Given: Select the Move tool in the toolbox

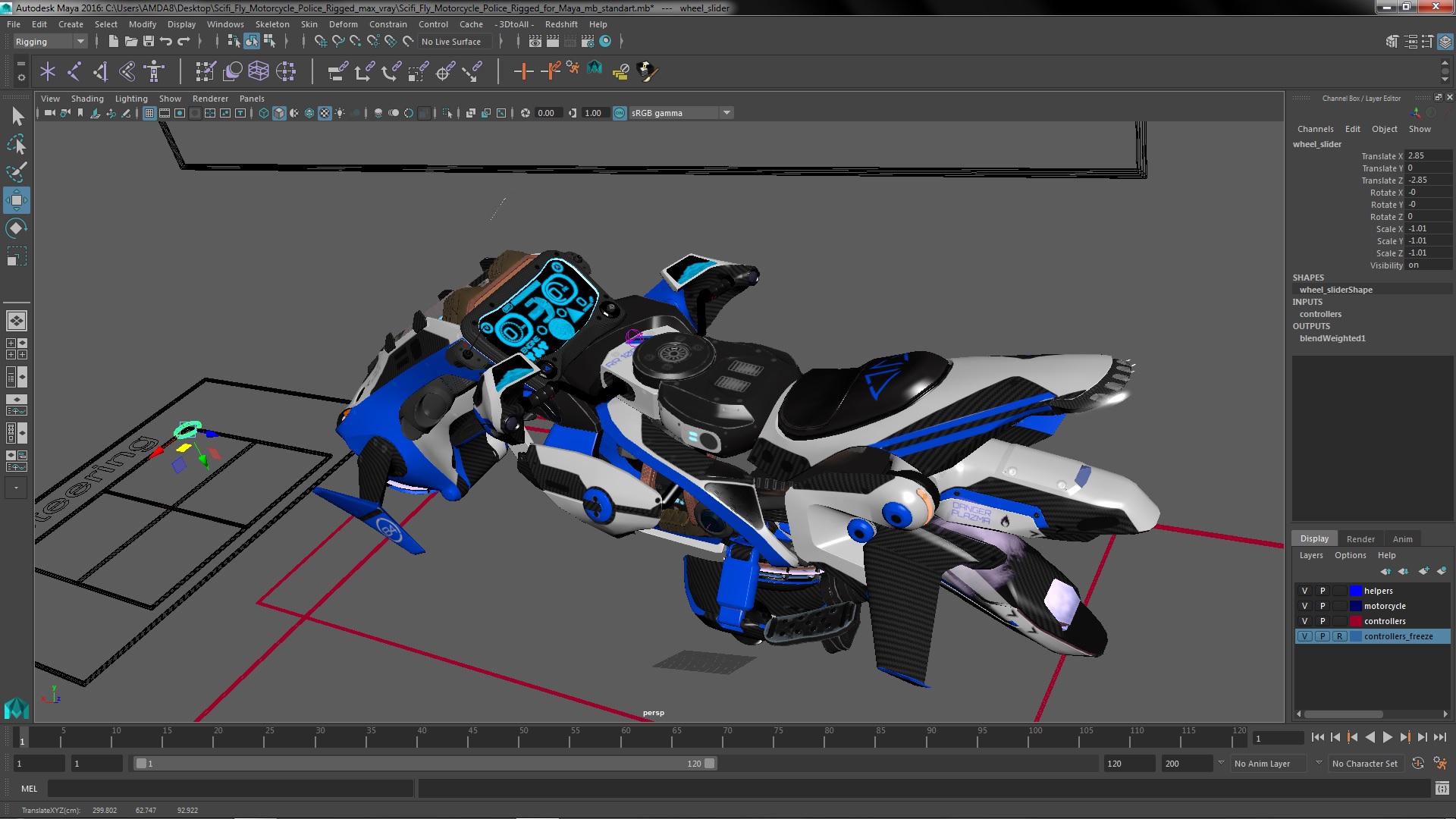Looking at the screenshot, I should click(16, 201).
